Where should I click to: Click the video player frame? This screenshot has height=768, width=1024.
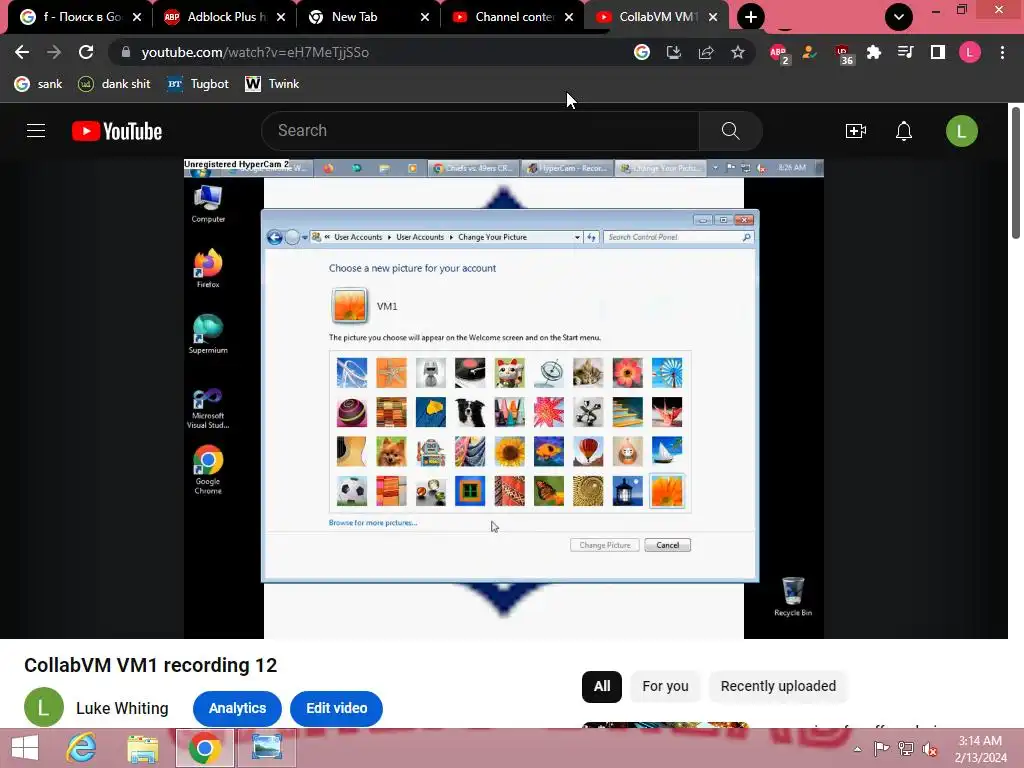click(x=504, y=398)
